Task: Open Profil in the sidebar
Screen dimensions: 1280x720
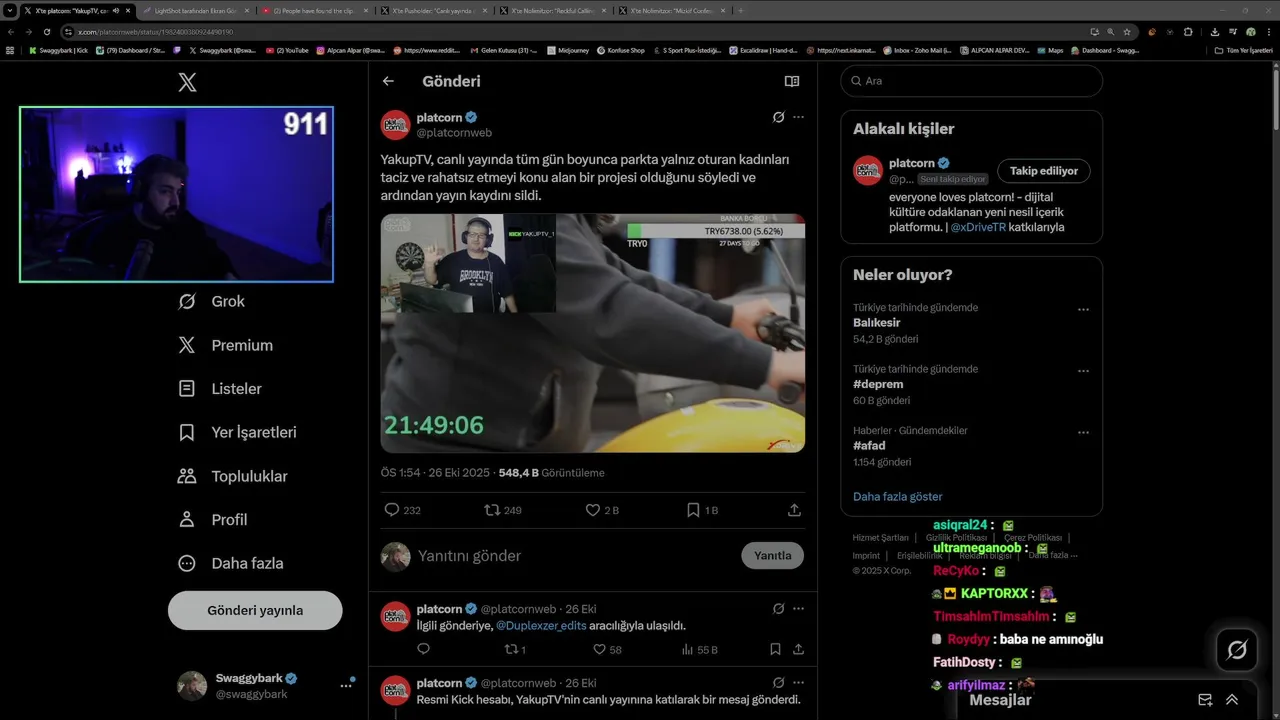Action: (x=212, y=519)
